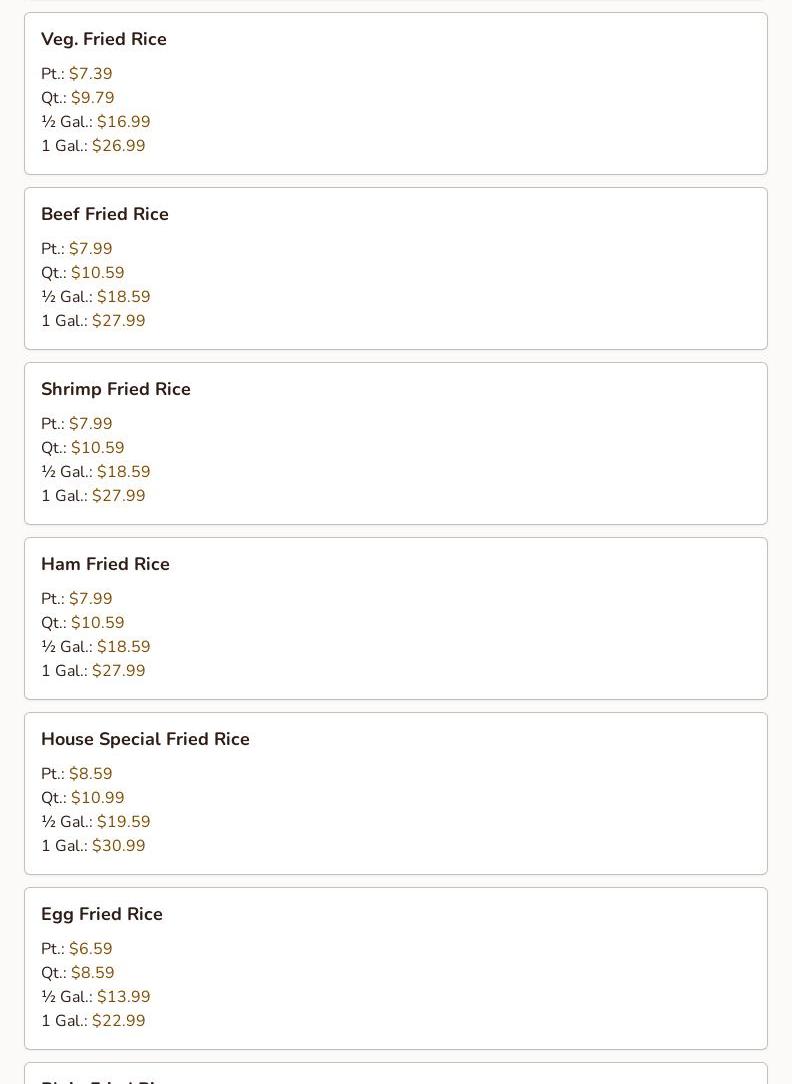
Task: Open the Ham Fried Rice item title
Action: tap(105, 564)
